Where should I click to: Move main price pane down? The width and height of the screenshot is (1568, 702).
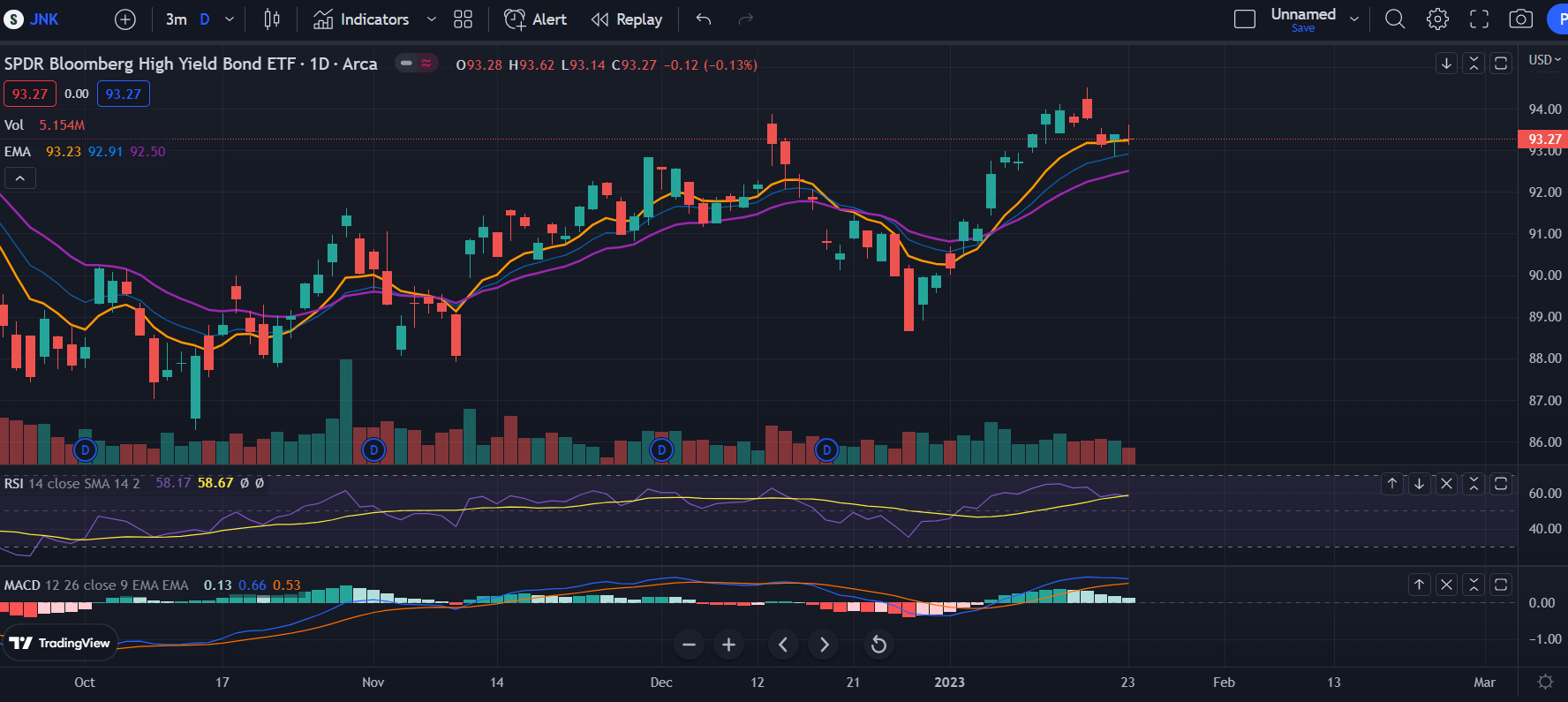[1446, 64]
